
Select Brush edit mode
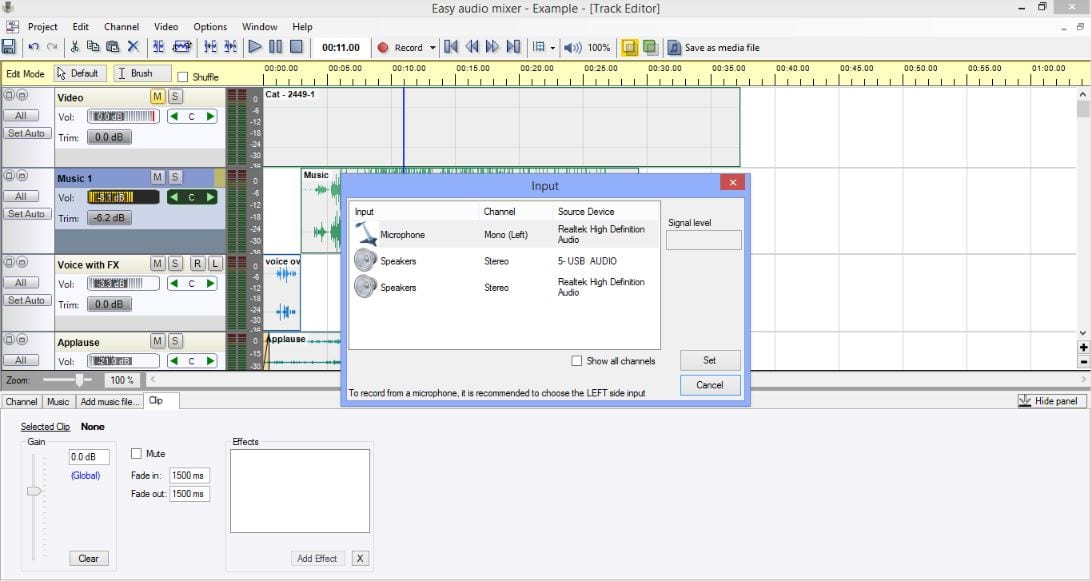click(x=142, y=73)
